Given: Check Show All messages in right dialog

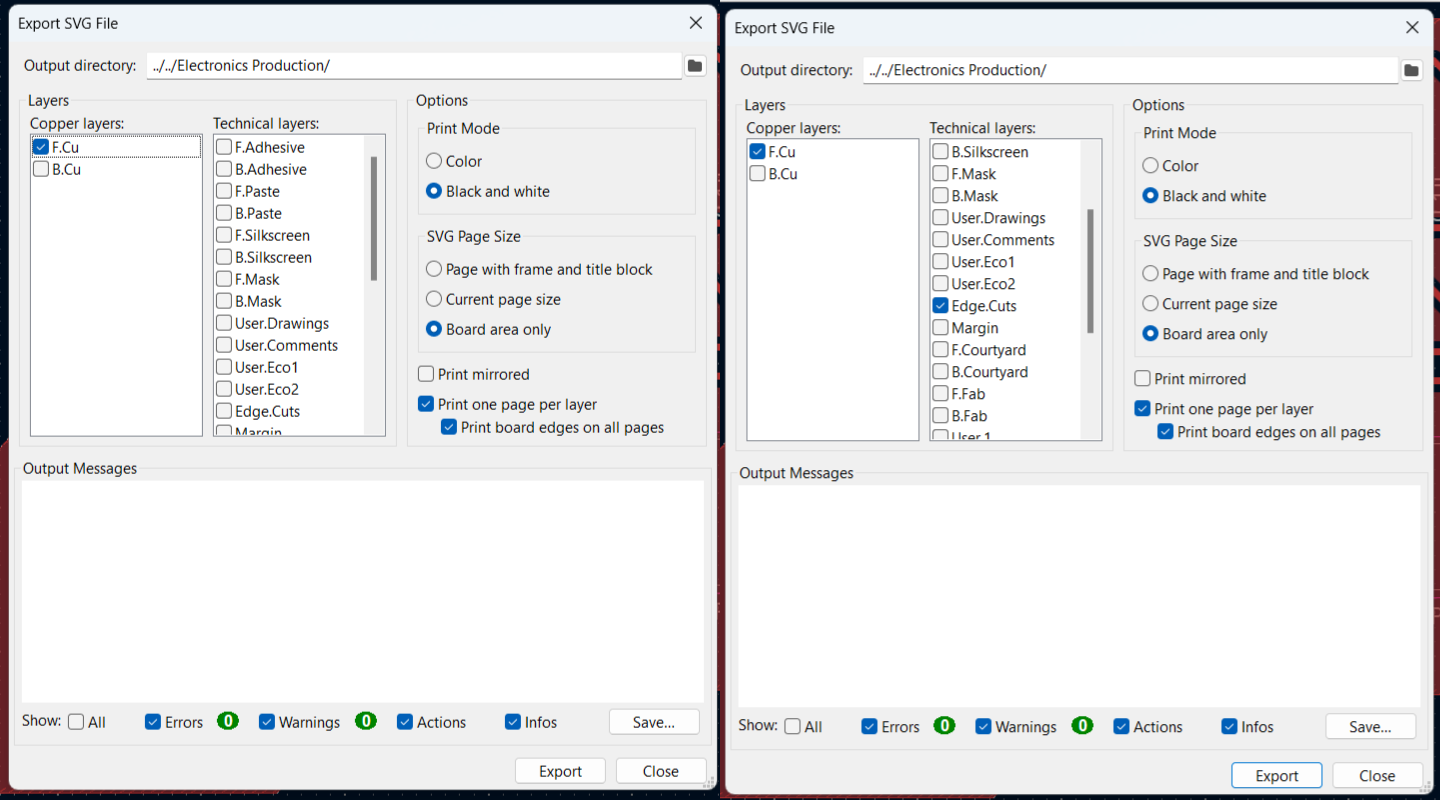Looking at the screenshot, I should click(x=792, y=727).
